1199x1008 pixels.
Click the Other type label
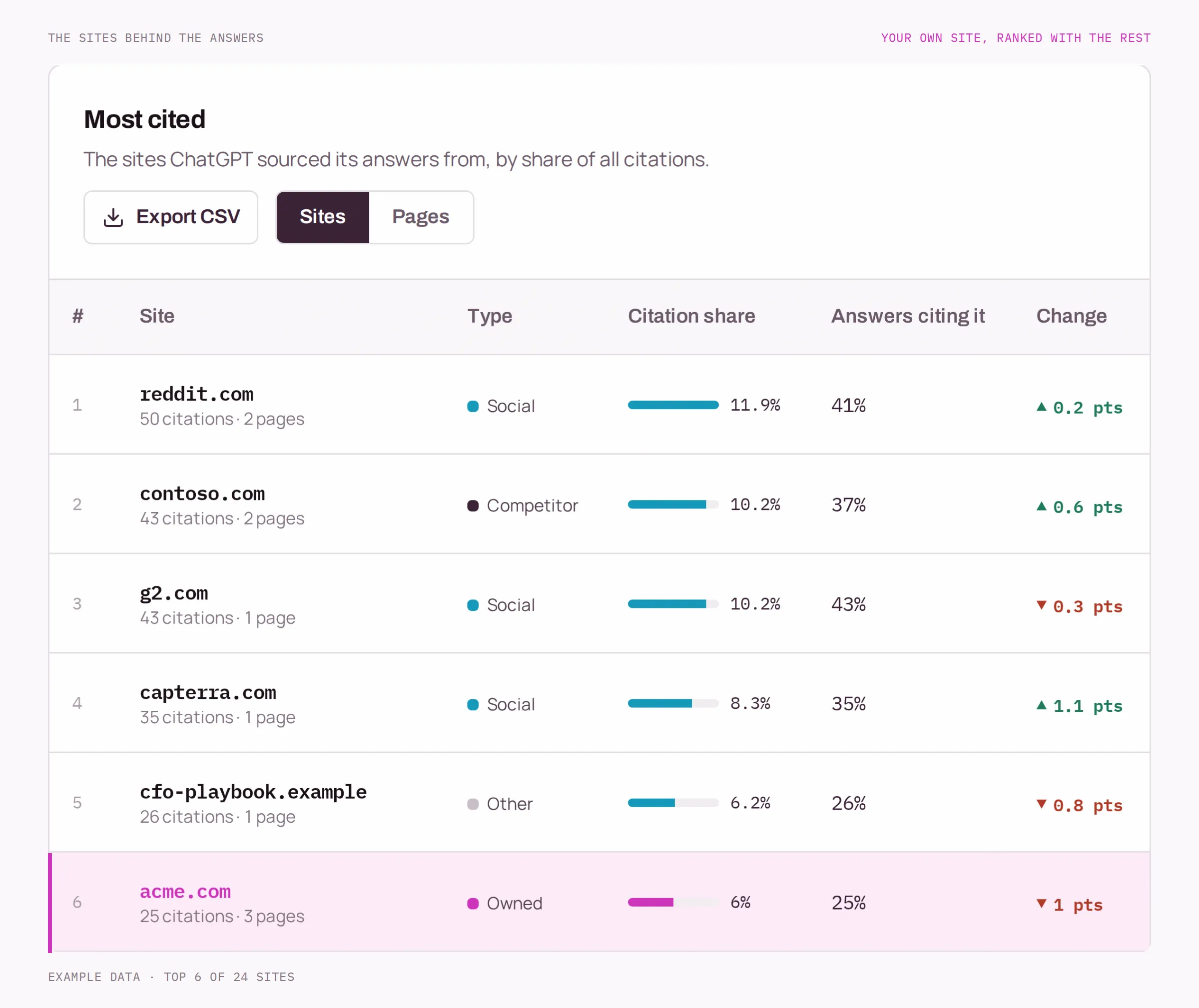[509, 804]
